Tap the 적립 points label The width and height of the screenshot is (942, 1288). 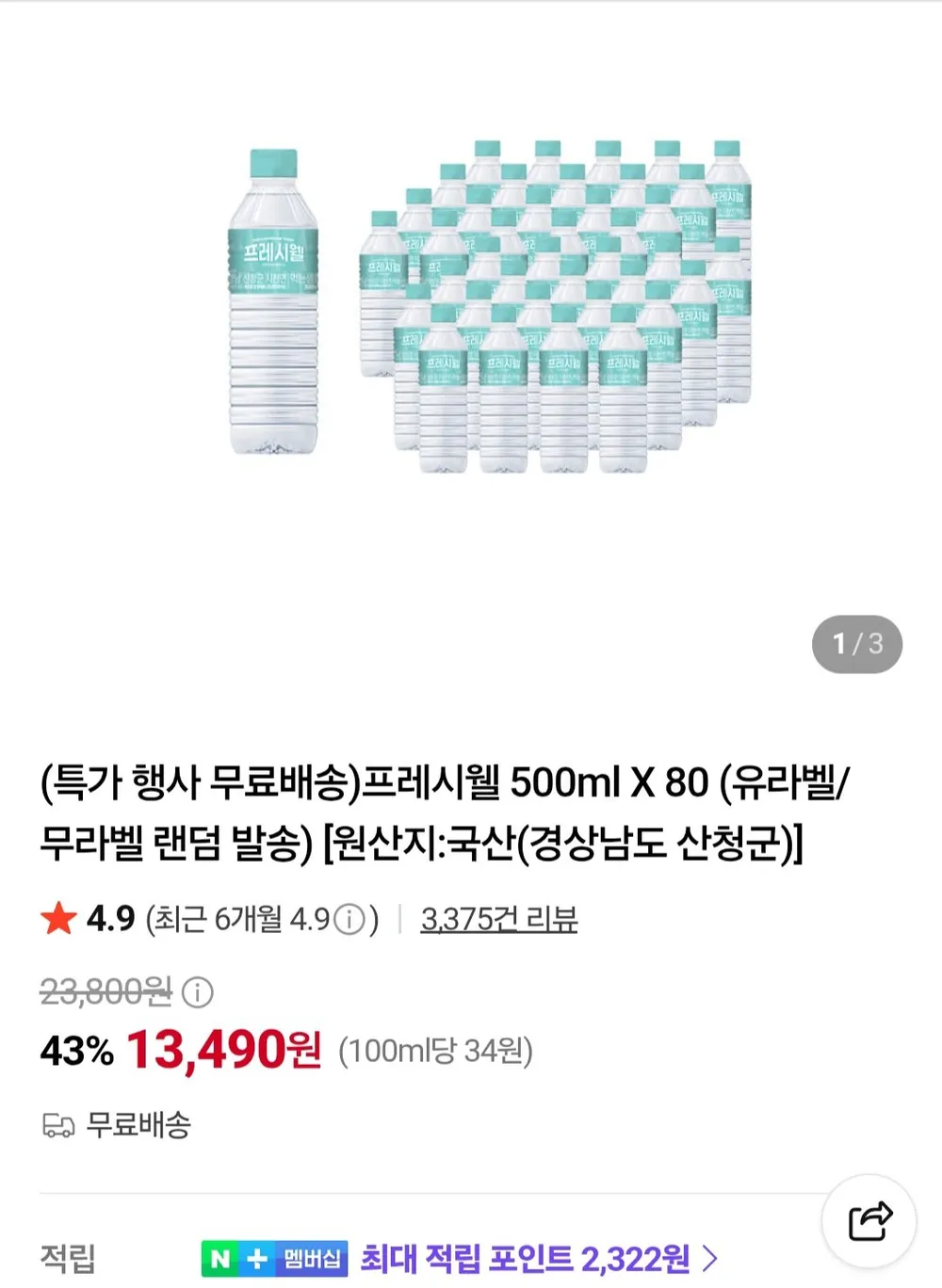[x=68, y=1259]
